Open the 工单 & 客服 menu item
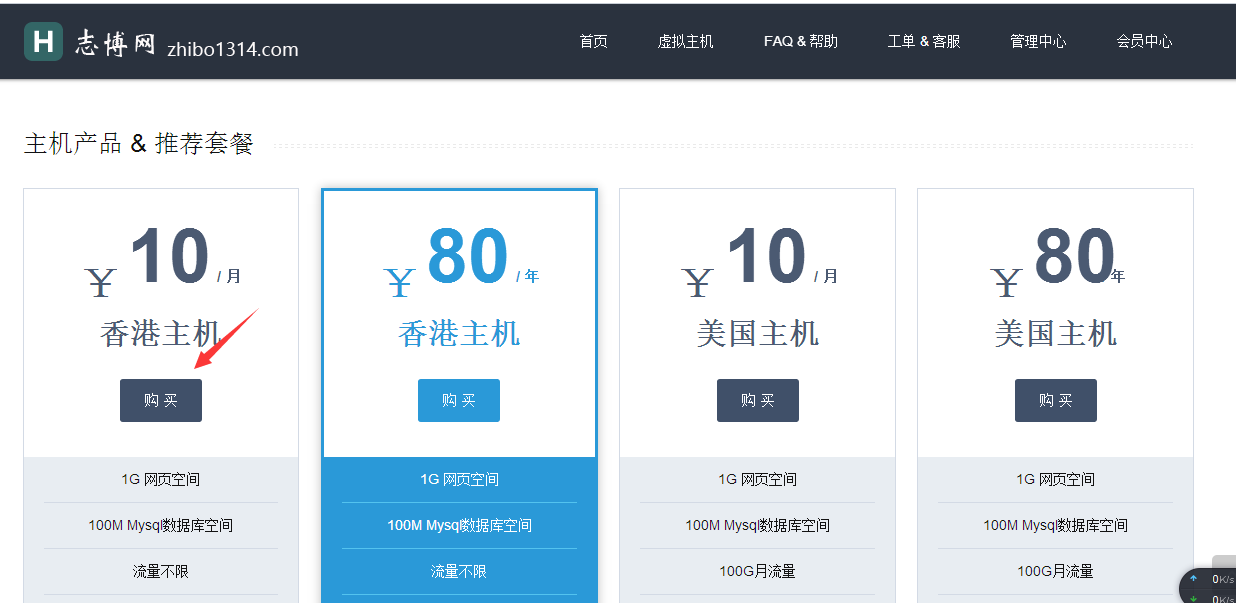This screenshot has width=1236, height=603. click(923, 41)
